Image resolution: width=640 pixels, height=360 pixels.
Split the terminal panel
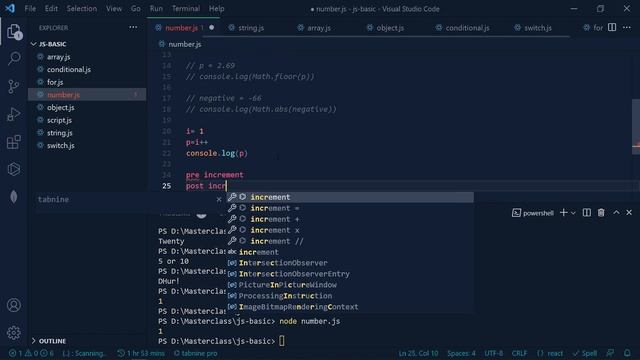pos(587,212)
